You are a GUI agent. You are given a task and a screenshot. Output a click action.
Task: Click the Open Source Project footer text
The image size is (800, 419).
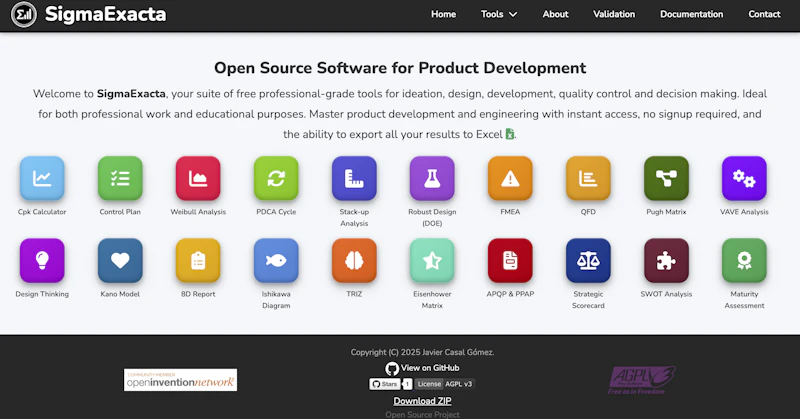click(422, 414)
